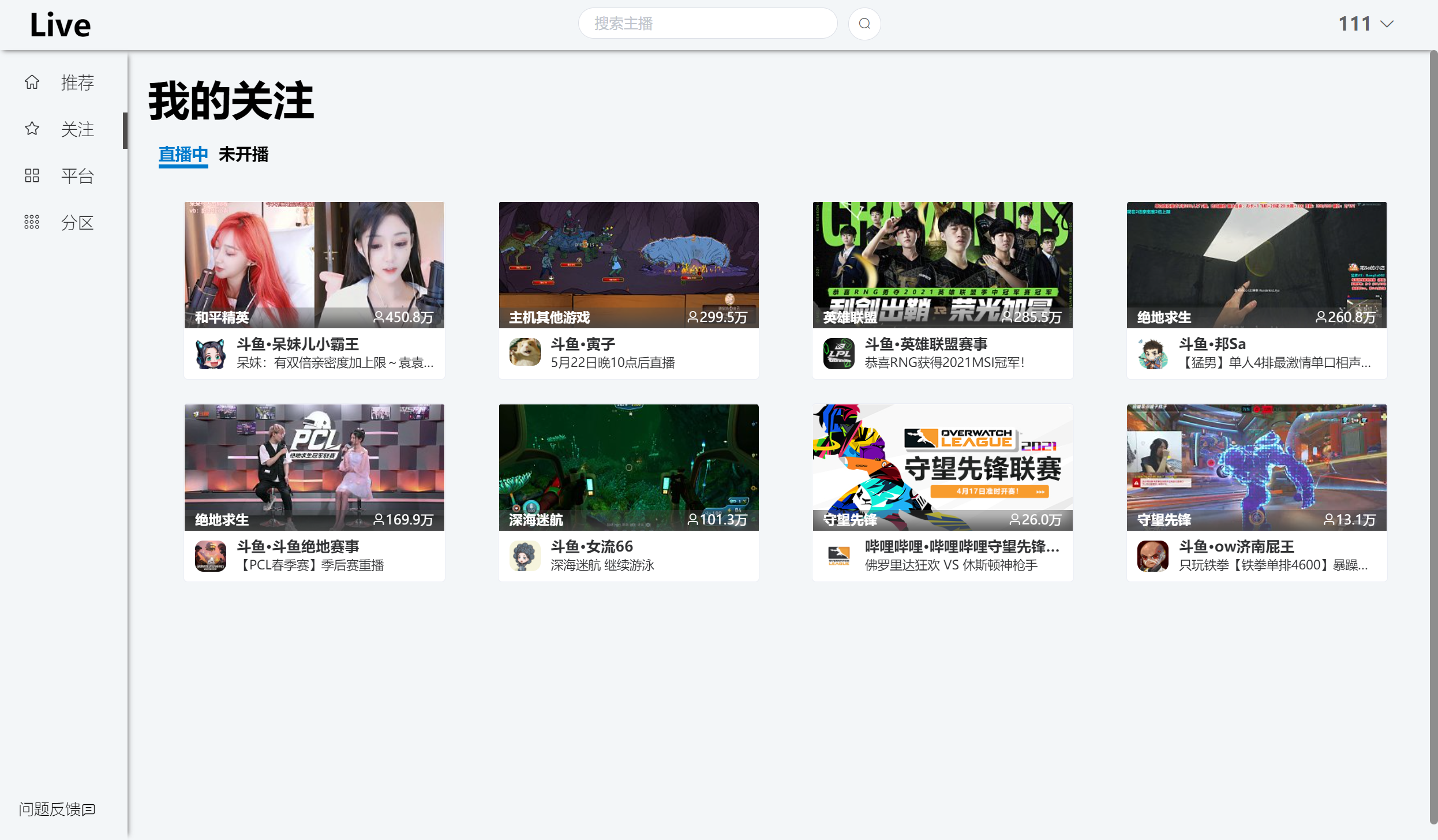Click the 呆妹儿小霸王 streamer avatar
Screen dimensions: 1438x840
coord(211,352)
